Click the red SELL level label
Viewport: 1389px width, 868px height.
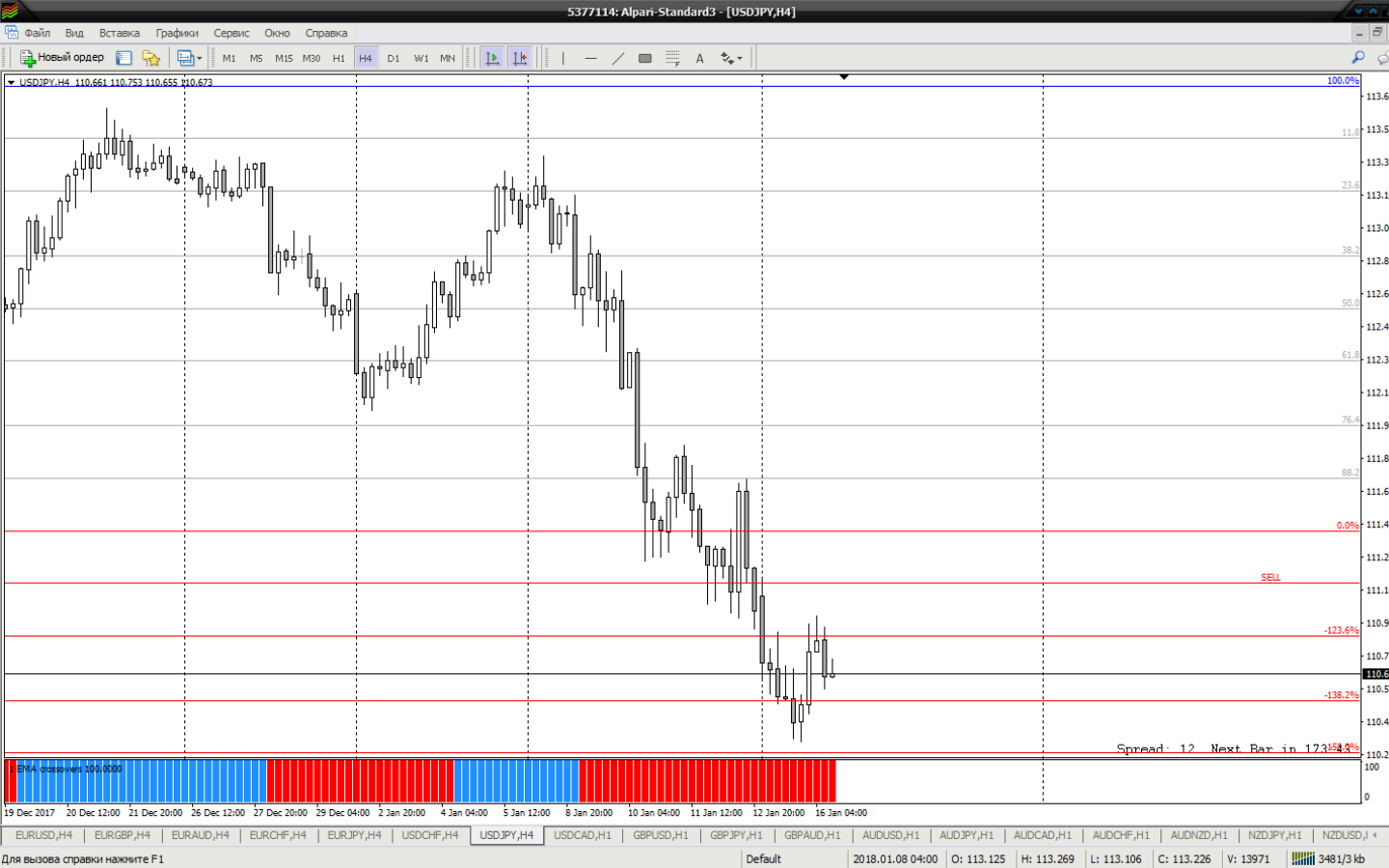pos(1270,577)
